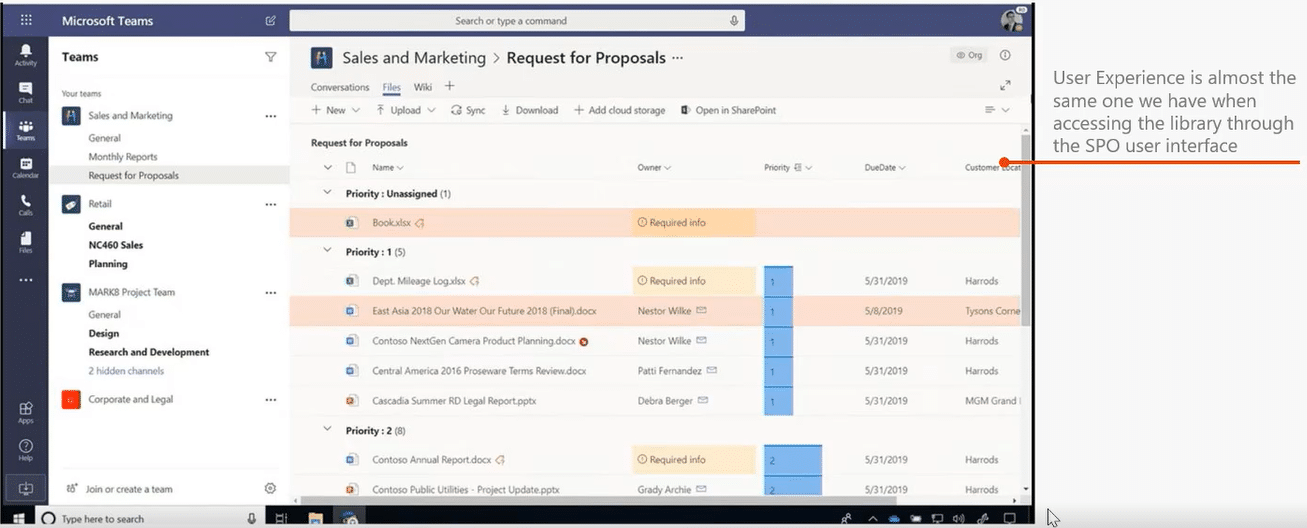This screenshot has width=1307, height=528.
Task: Open the app launcher waffle icon
Action: pyautogui.click(x=25, y=20)
